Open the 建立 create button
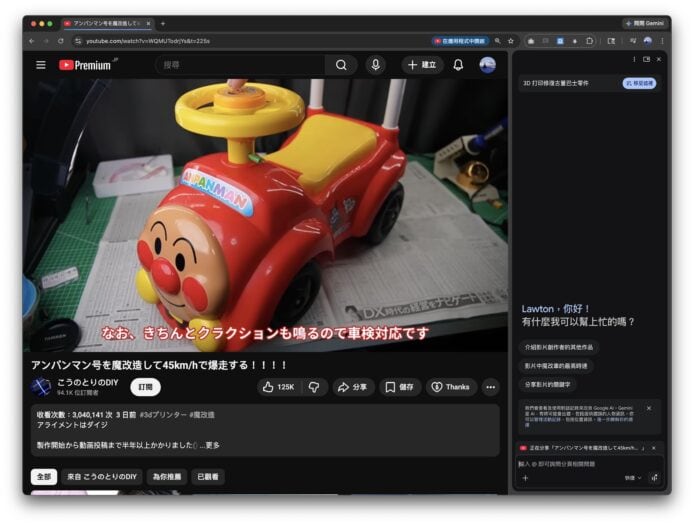Screen dimensions: 694x525 tap(422, 65)
